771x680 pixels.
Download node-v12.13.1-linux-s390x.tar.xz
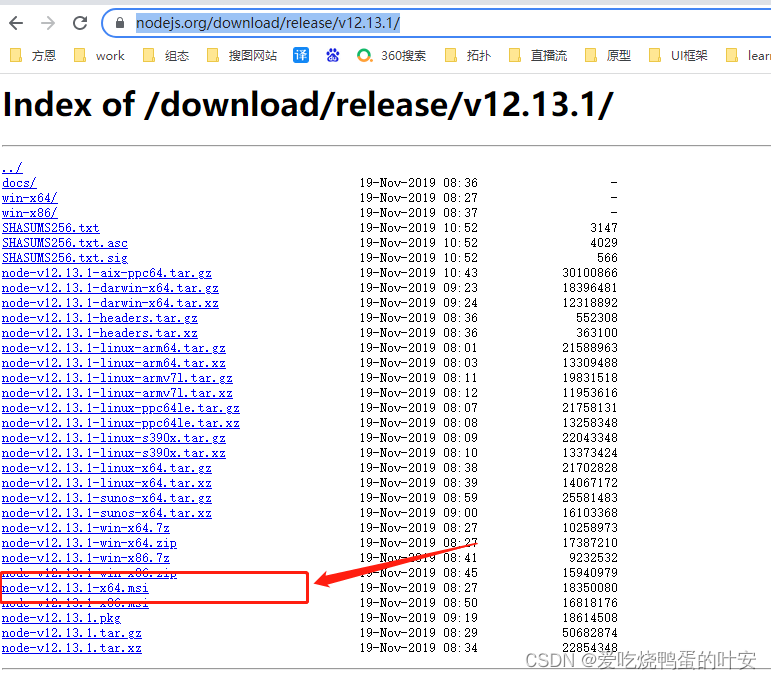point(114,453)
